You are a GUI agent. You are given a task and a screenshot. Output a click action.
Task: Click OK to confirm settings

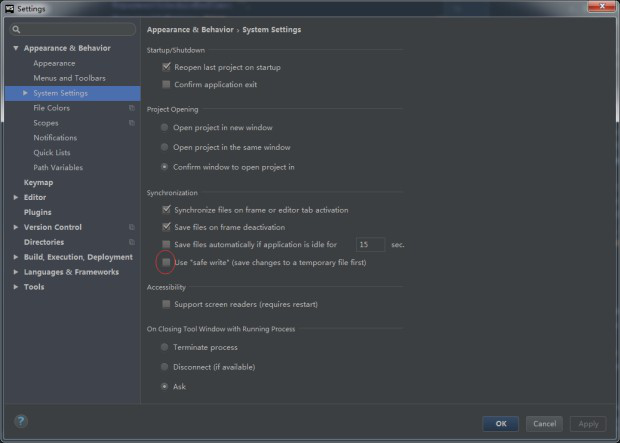pos(501,424)
